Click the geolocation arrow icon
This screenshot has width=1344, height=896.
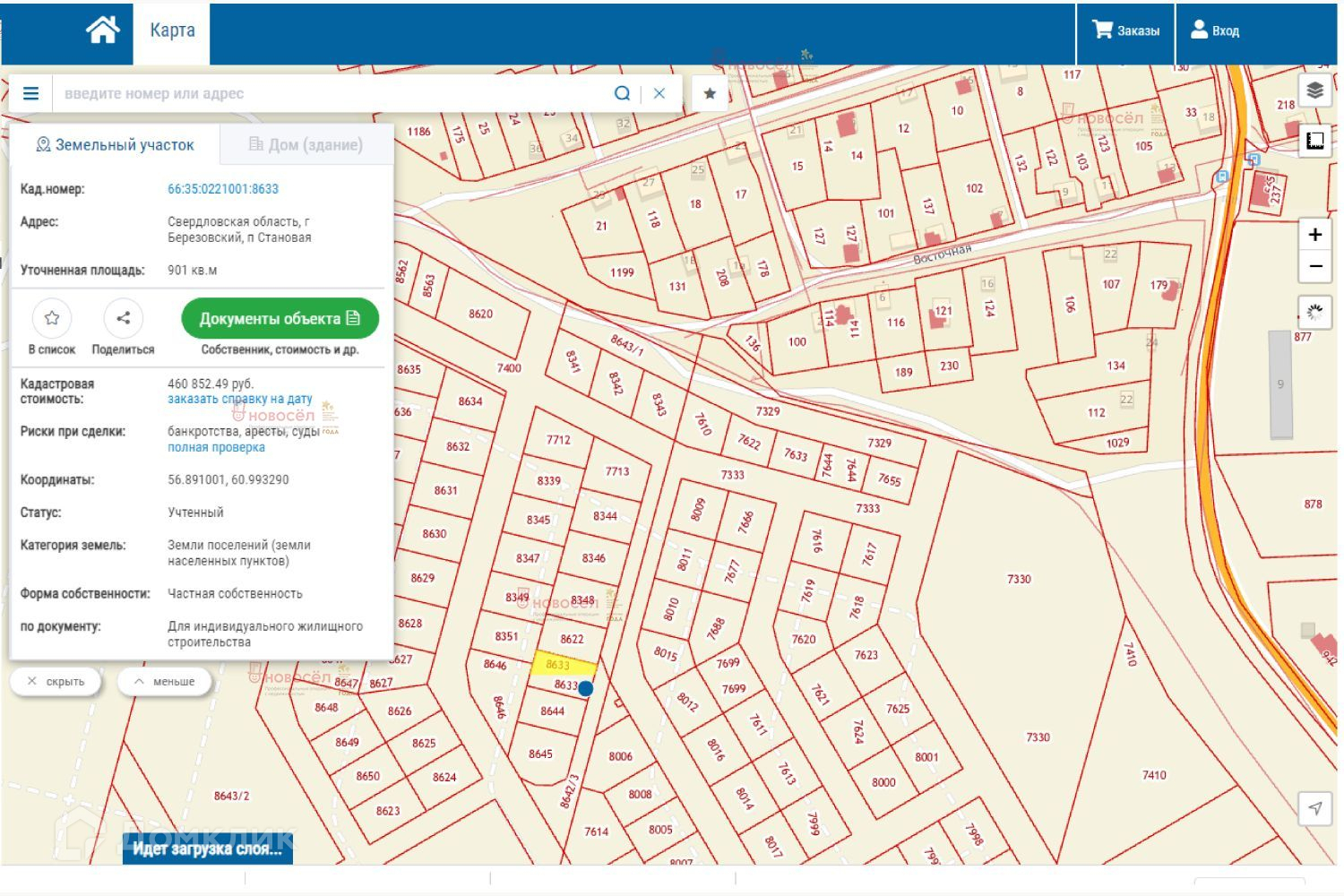(1314, 808)
